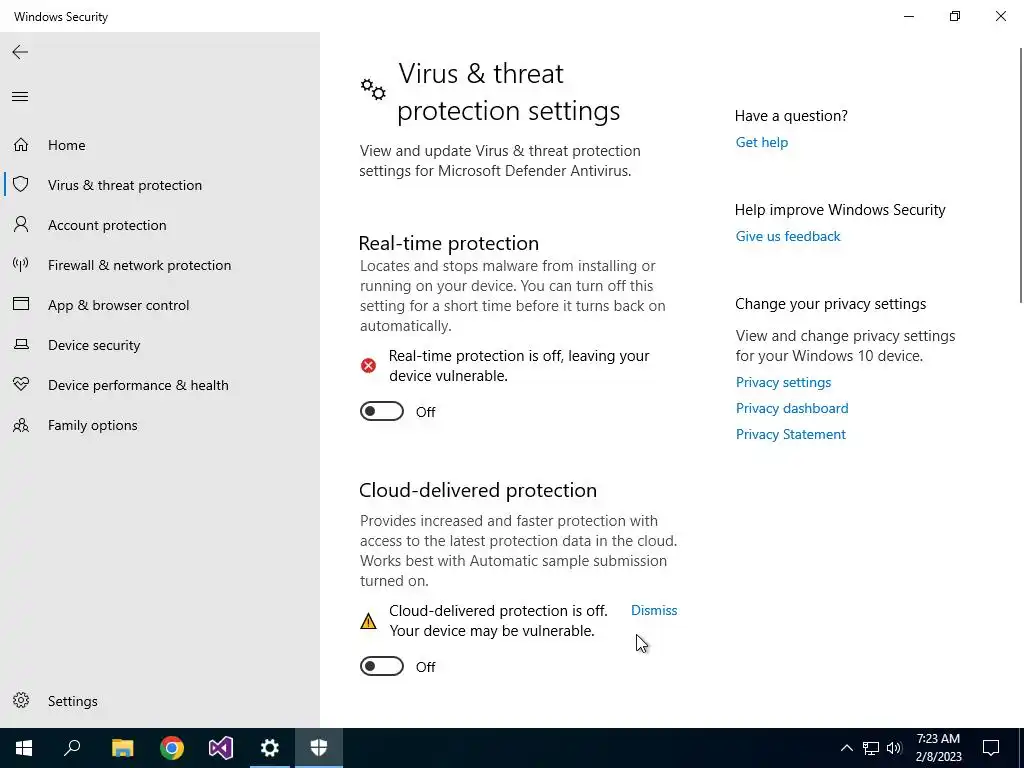This screenshot has width=1024, height=768.
Task: Click the gears icon beside the page title
Action: click(373, 89)
